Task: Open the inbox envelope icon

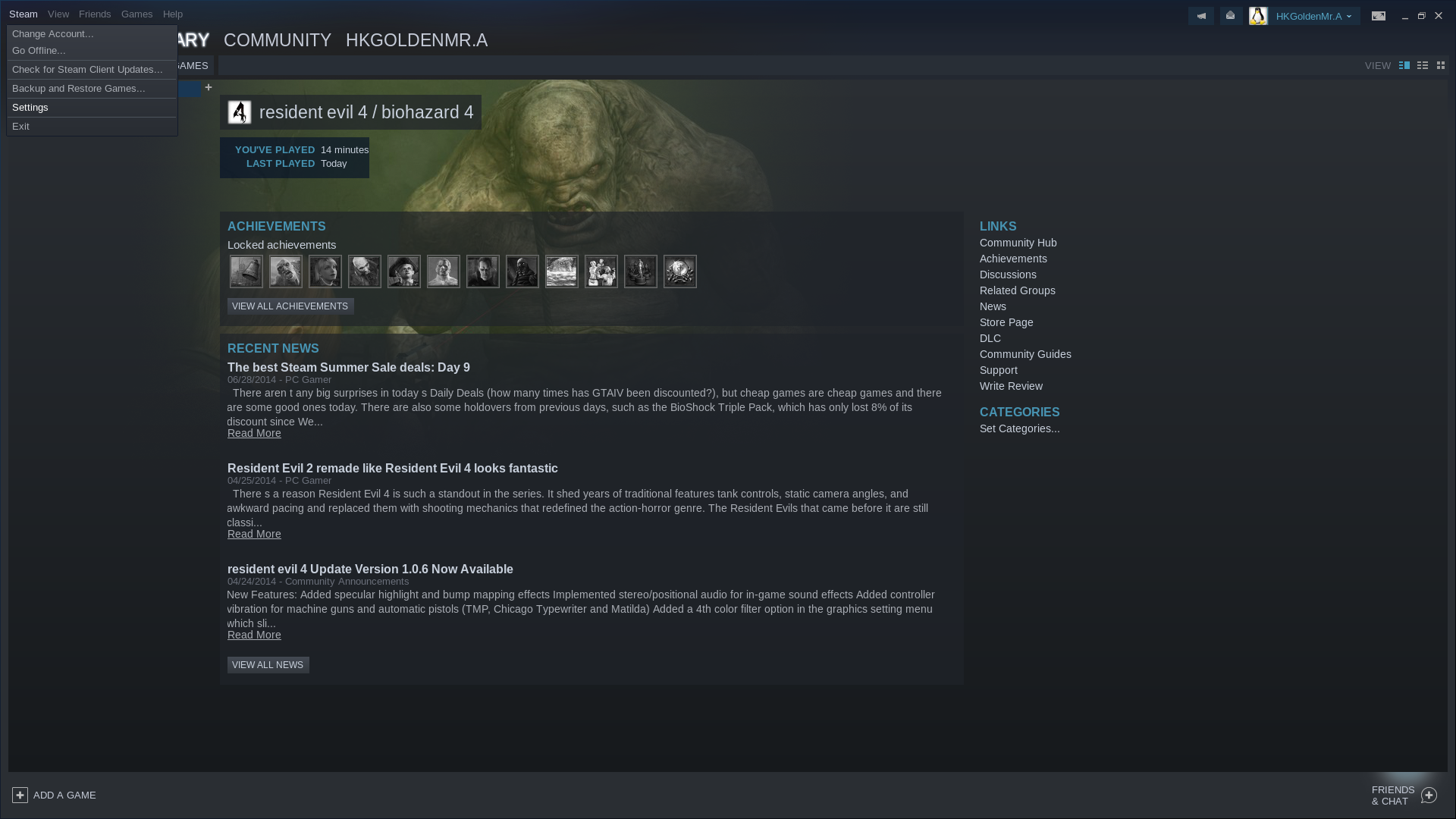Action: point(1231,16)
